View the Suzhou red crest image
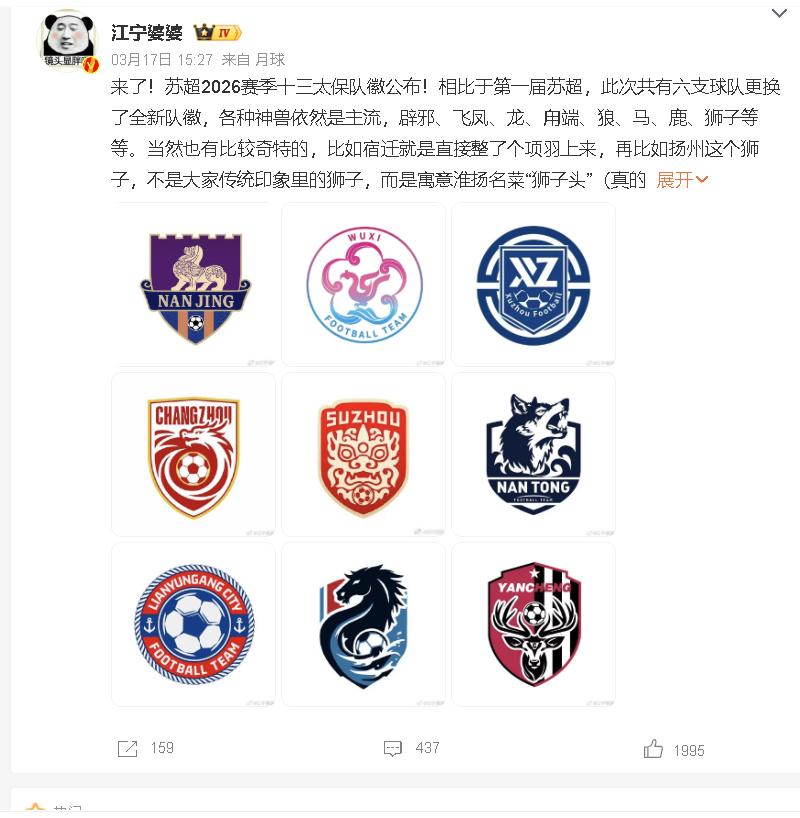Viewport: 800px width, 818px height. tap(364, 454)
